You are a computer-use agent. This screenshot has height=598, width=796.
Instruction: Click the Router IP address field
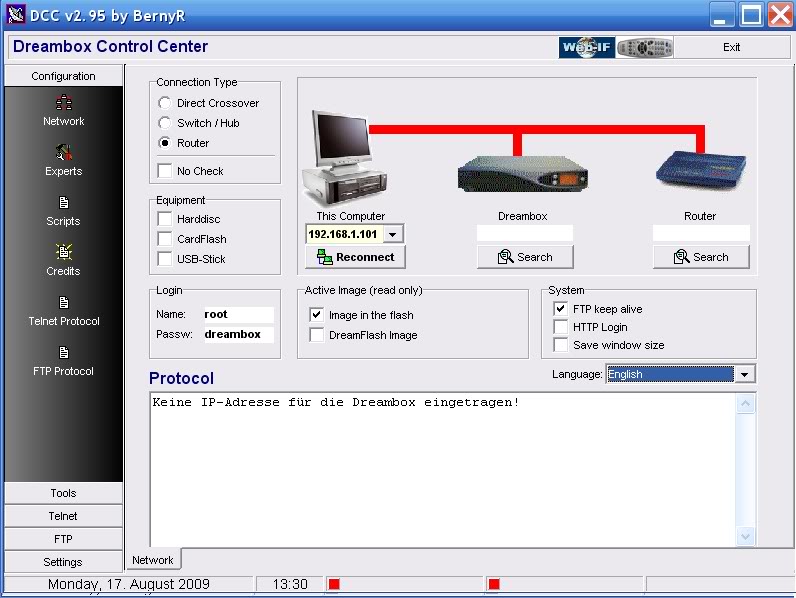point(701,234)
